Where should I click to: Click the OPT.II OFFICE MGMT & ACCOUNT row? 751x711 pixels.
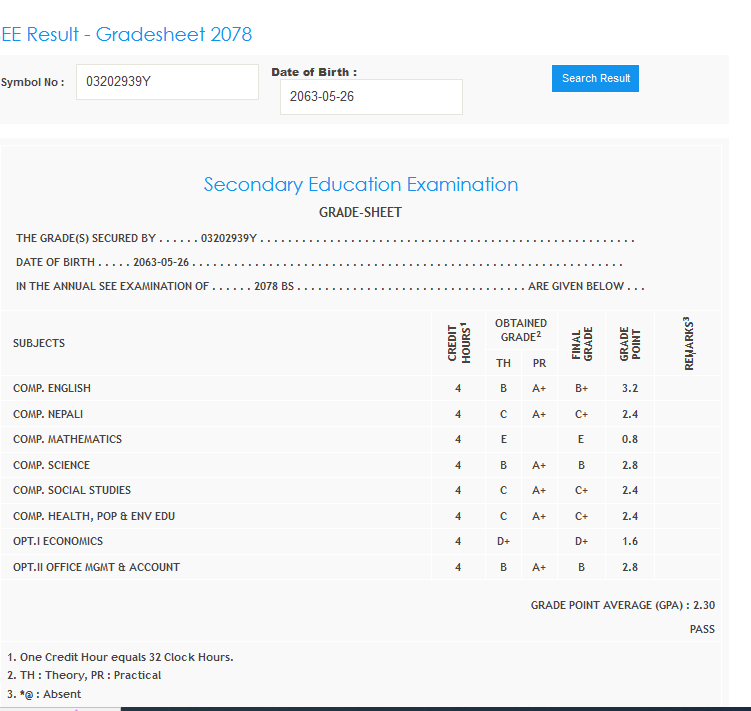(96, 567)
